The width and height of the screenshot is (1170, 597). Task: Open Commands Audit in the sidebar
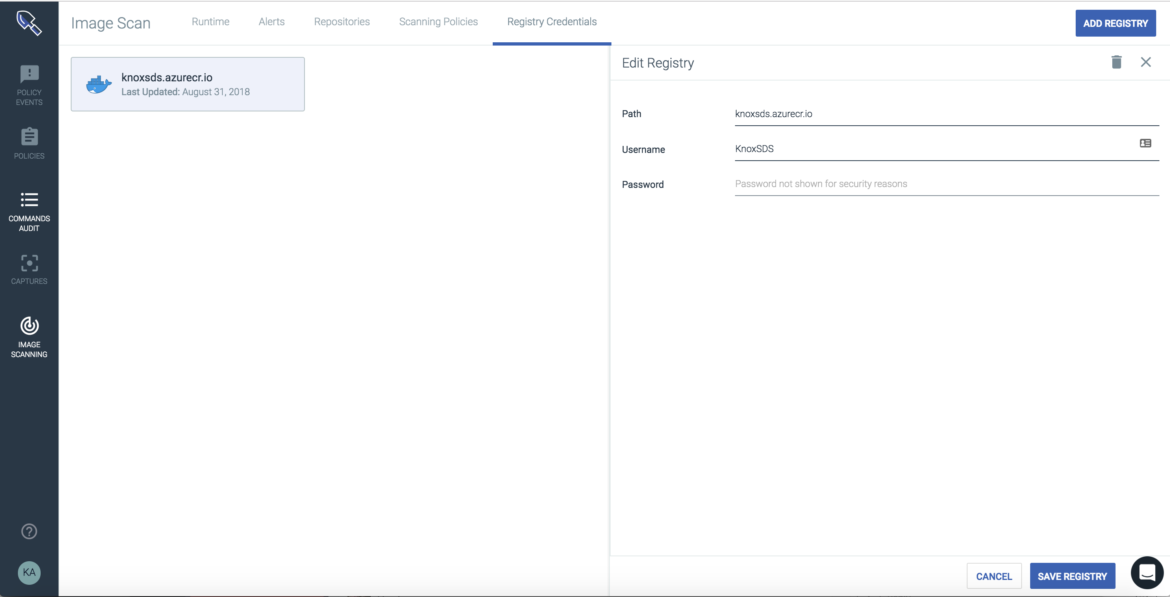[x=29, y=211]
